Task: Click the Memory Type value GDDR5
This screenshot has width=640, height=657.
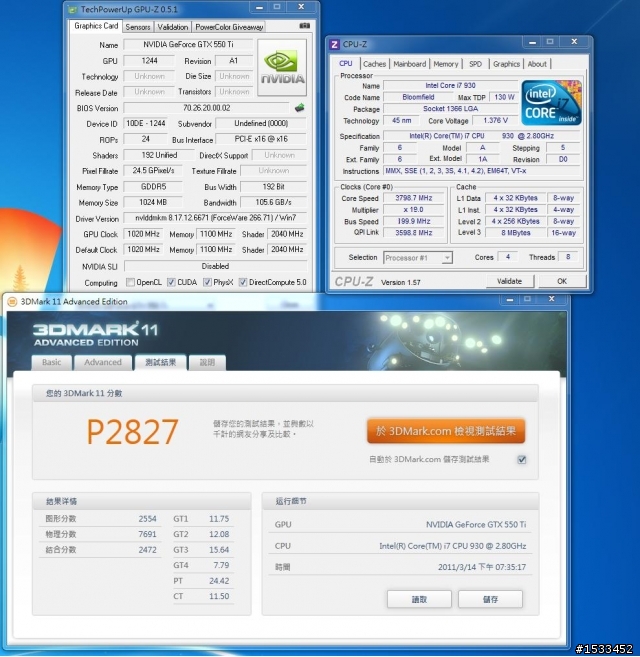Action: pos(153,187)
